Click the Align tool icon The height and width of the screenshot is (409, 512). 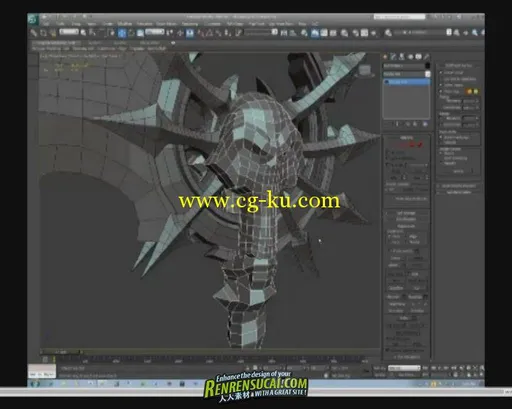tap(293, 33)
